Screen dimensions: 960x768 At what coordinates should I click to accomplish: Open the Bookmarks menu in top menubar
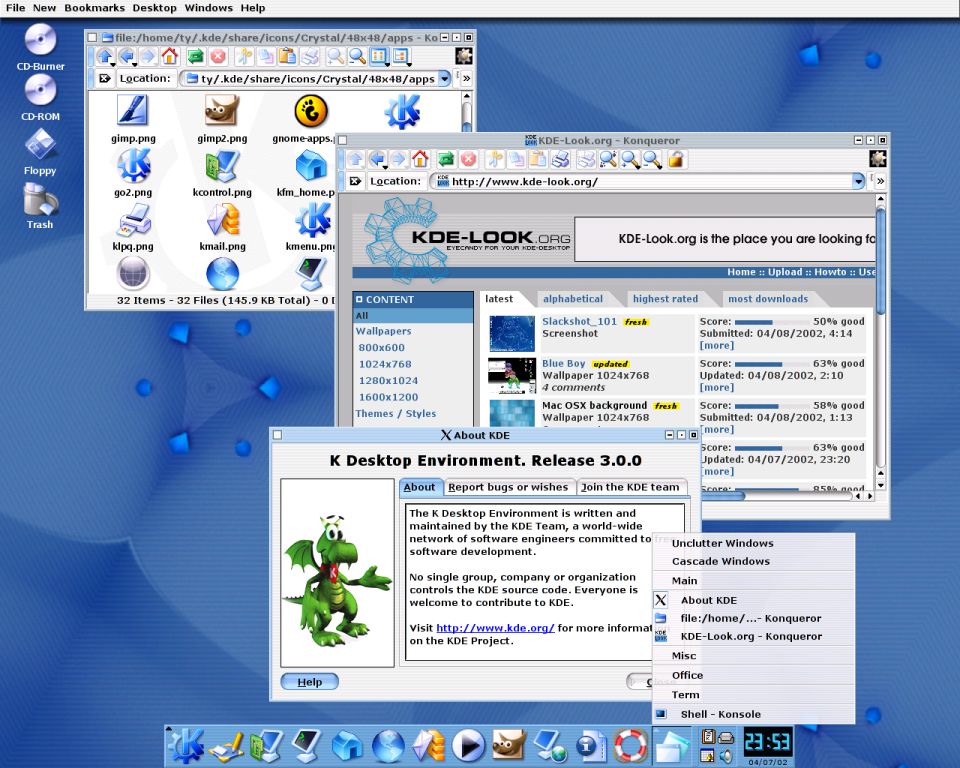94,8
